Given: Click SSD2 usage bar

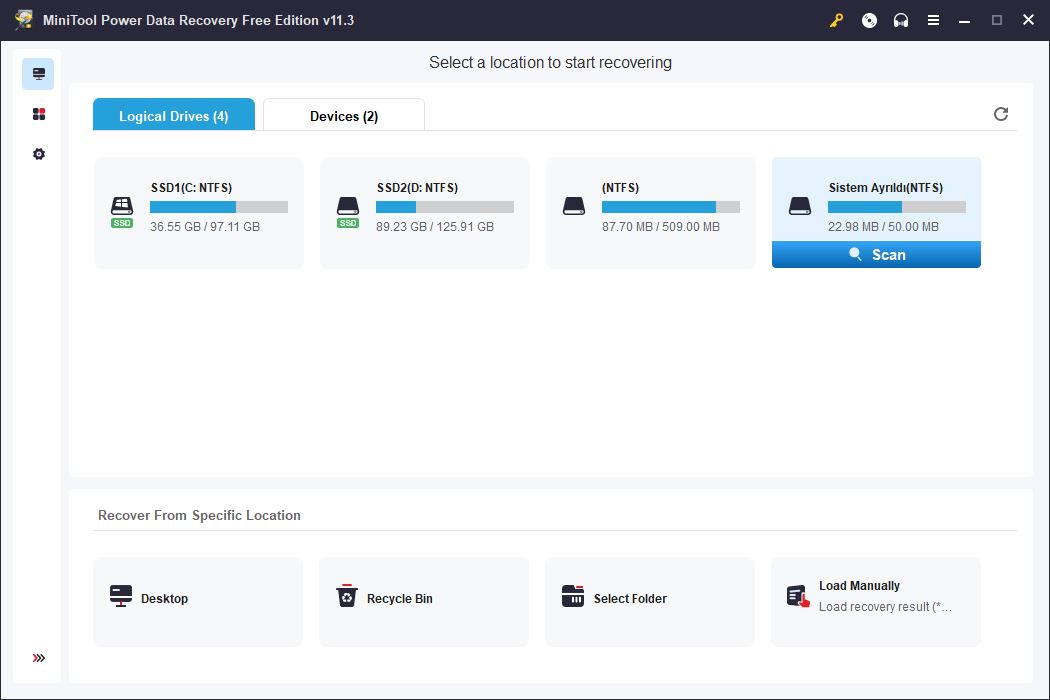Looking at the screenshot, I should coord(445,207).
